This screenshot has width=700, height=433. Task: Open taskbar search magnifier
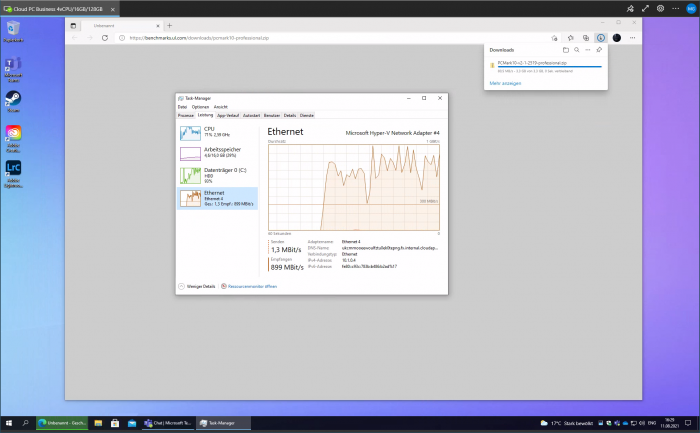pyautogui.click(x=25, y=423)
